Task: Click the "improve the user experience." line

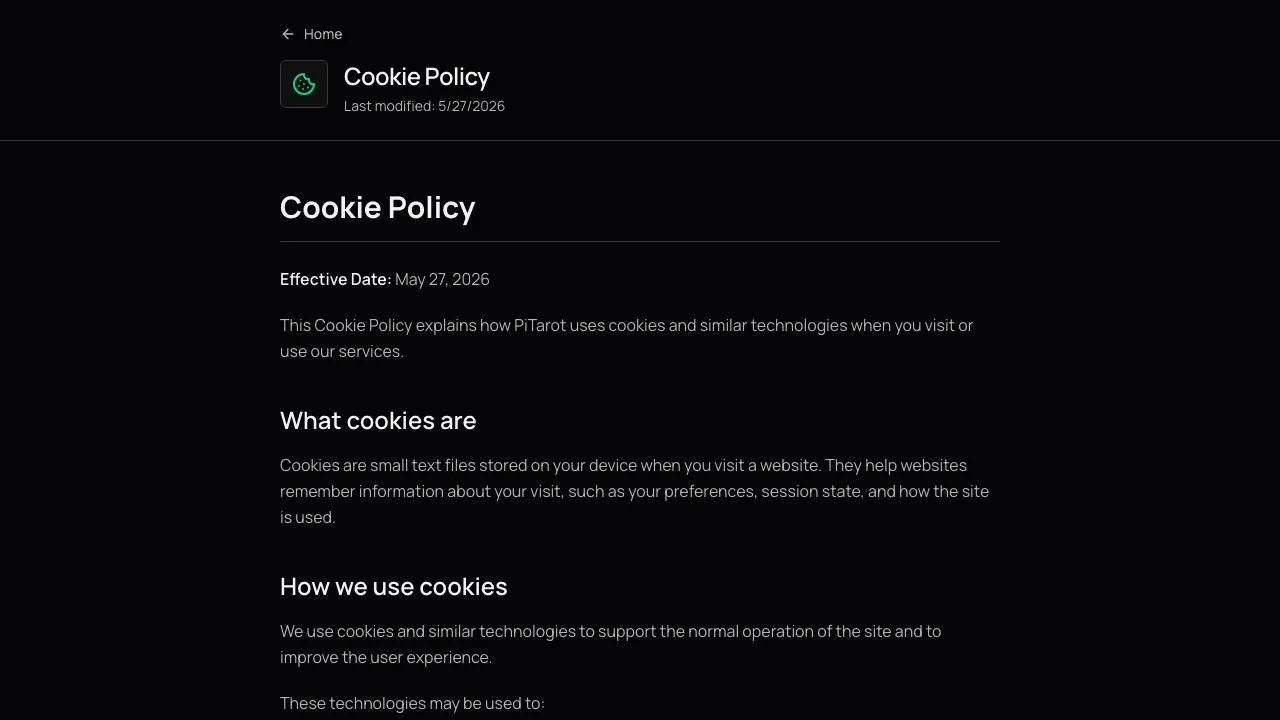Action: [x=386, y=657]
